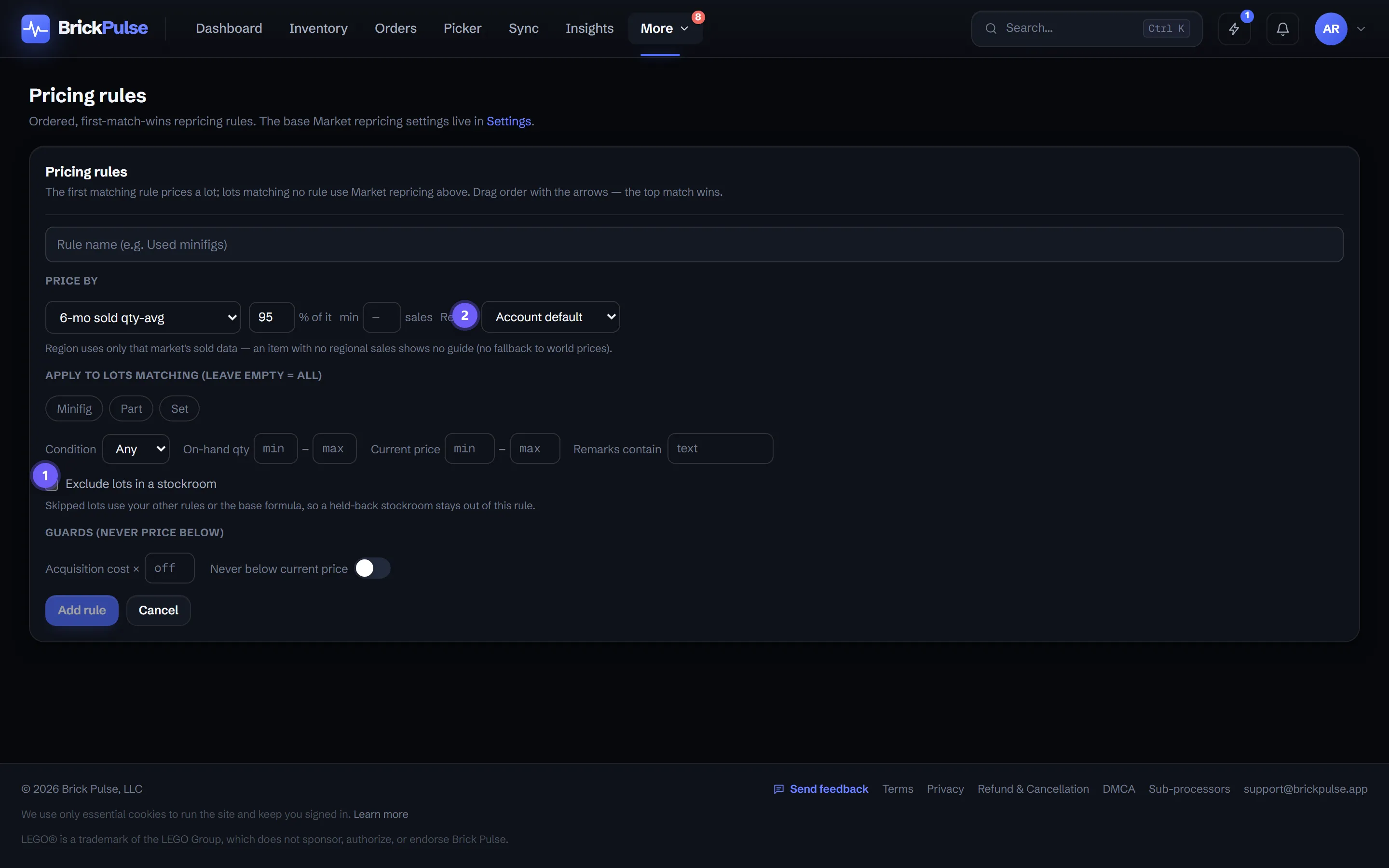The width and height of the screenshot is (1389, 868).
Task: Click the Ctrl K shortcut badge
Action: (1166, 29)
